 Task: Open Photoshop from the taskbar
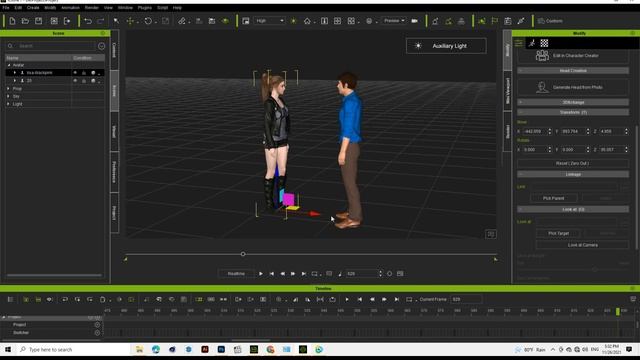[x=221, y=349]
